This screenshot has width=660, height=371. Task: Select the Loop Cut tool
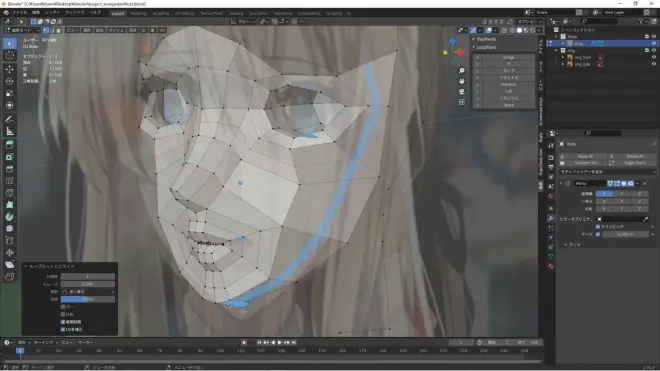[10, 181]
